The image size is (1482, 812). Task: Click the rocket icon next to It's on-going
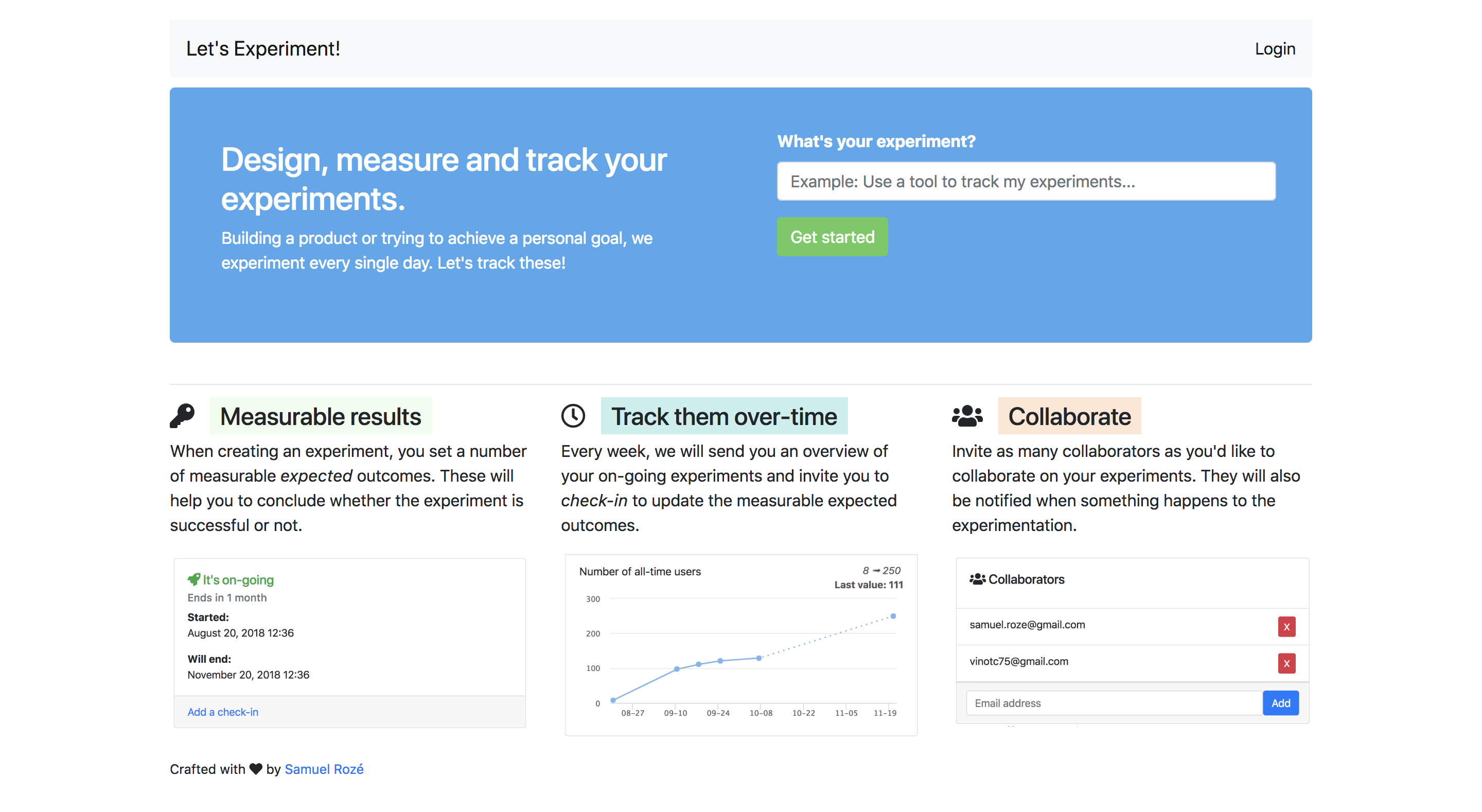click(194, 579)
